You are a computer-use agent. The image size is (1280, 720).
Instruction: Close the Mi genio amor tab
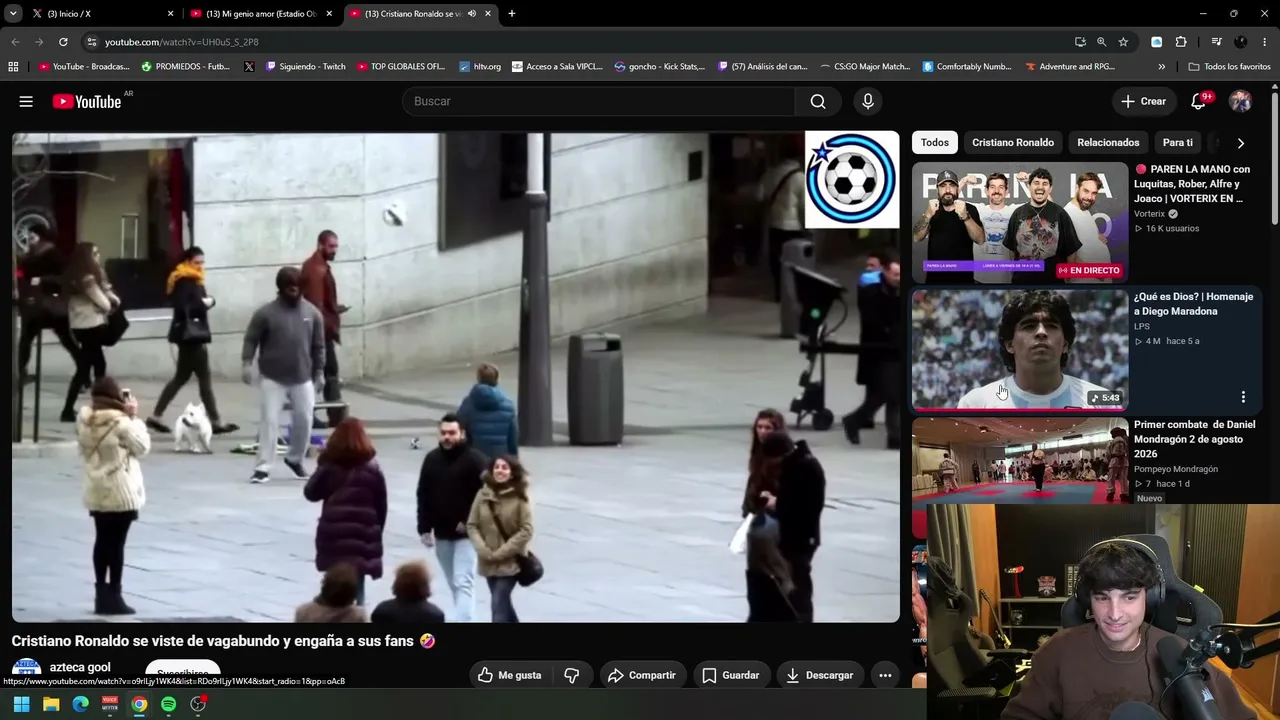(x=329, y=14)
